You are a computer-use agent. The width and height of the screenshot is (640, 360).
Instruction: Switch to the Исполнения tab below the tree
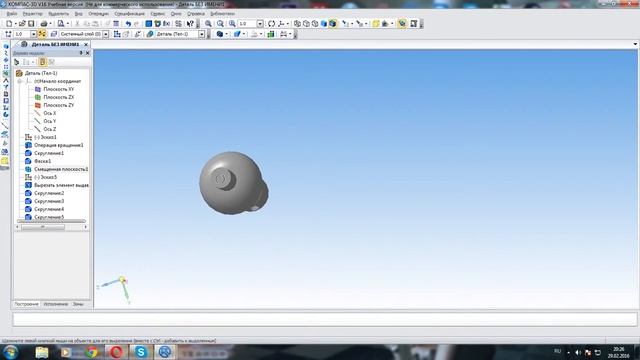coord(56,304)
